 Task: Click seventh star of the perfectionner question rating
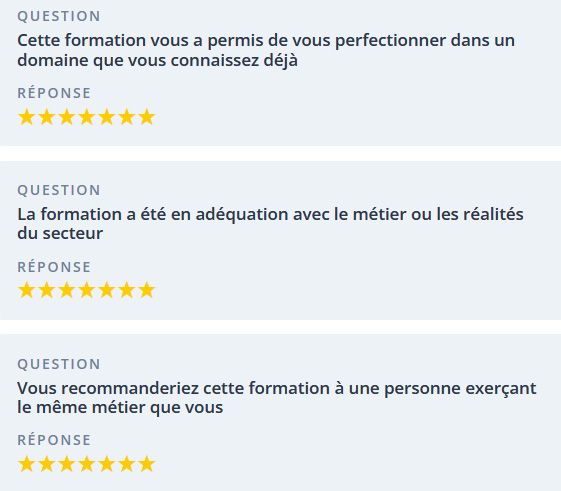(147, 117)
